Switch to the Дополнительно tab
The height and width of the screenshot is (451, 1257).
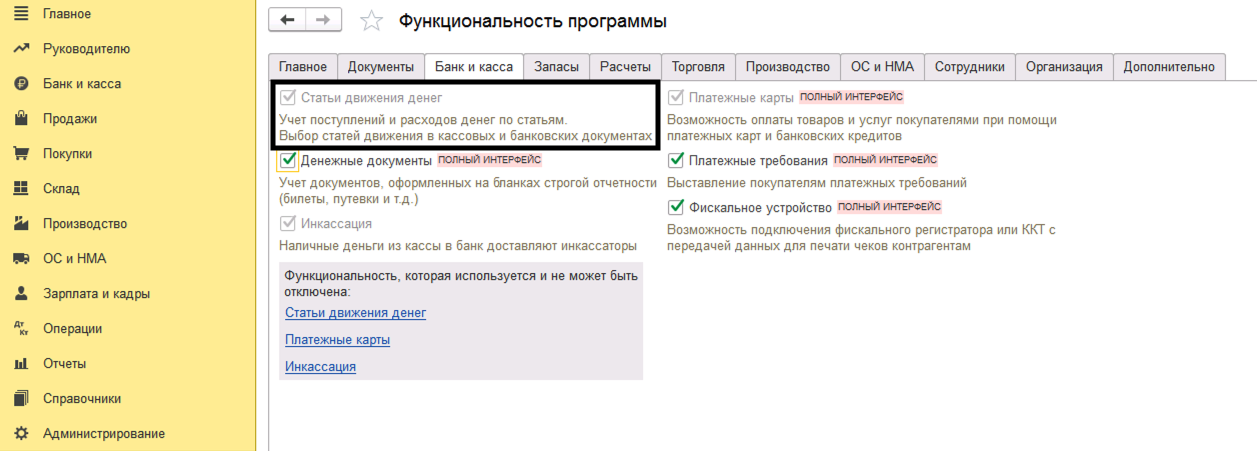pyautogui.click(x=1169, y=67)
